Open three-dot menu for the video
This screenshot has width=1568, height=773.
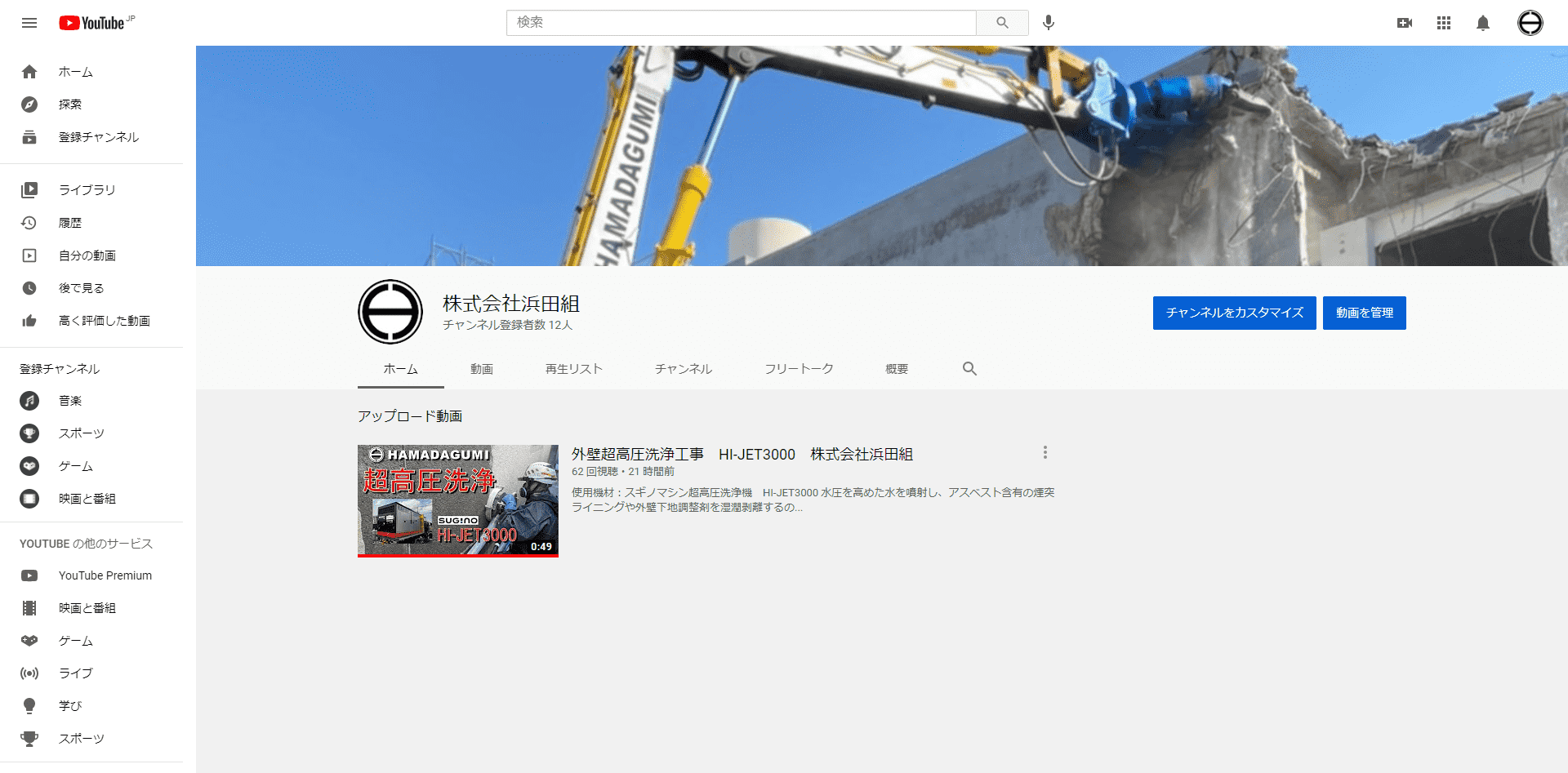pos(1045,452)
